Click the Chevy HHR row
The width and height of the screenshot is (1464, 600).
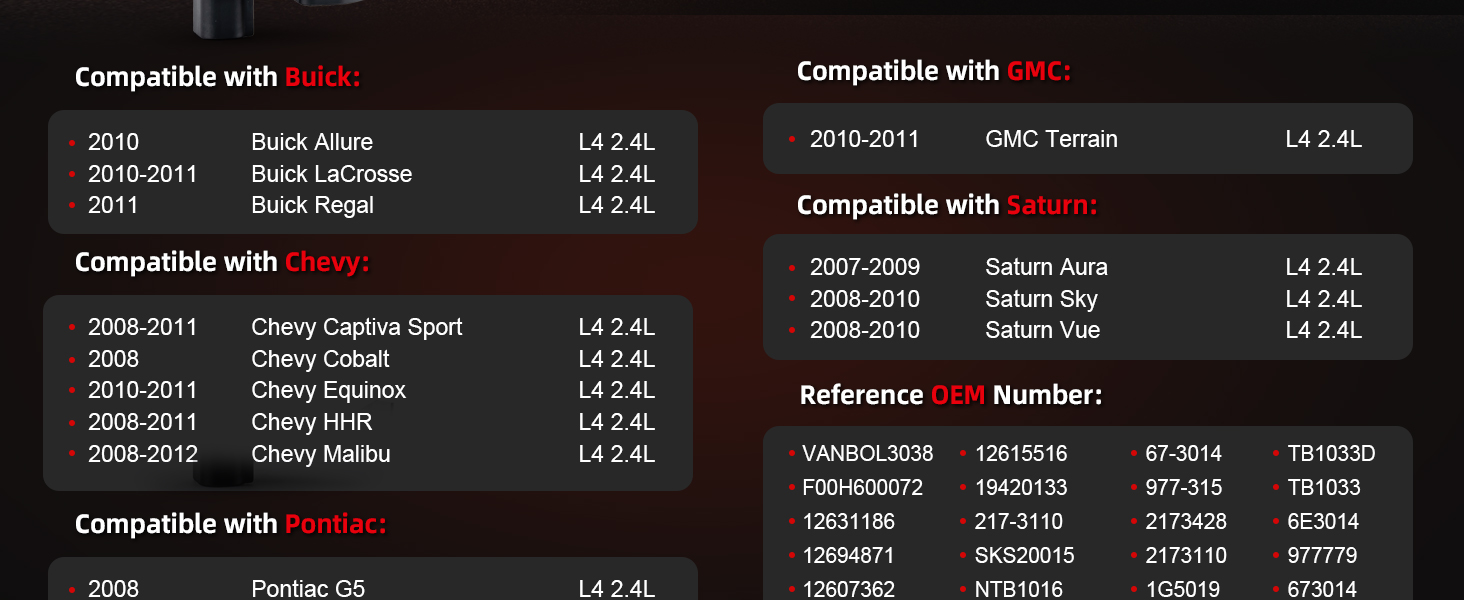pyautogui.click(x=311, y=422)
